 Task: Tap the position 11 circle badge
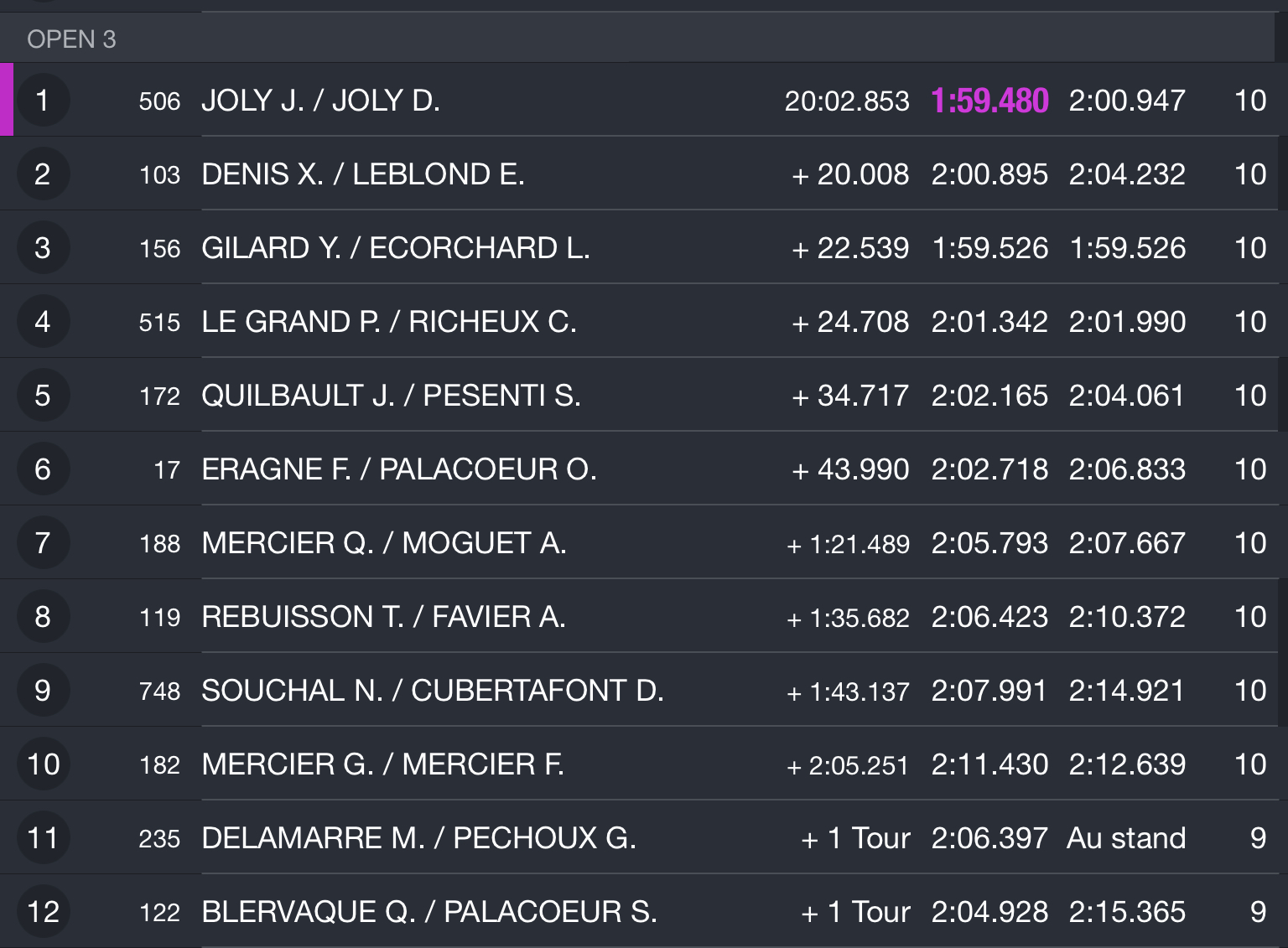pyautogui.click(x=43, y=838)
